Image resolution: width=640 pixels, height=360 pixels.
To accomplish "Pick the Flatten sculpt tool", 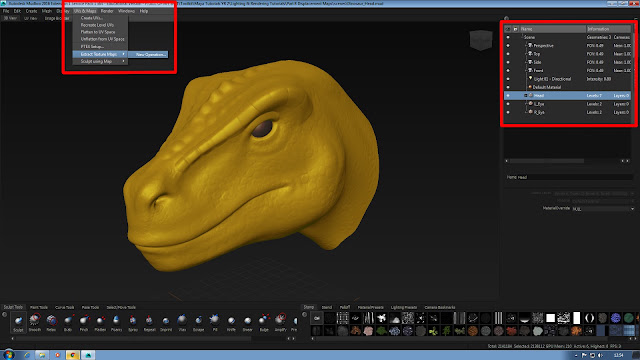I will coord(100,320).
